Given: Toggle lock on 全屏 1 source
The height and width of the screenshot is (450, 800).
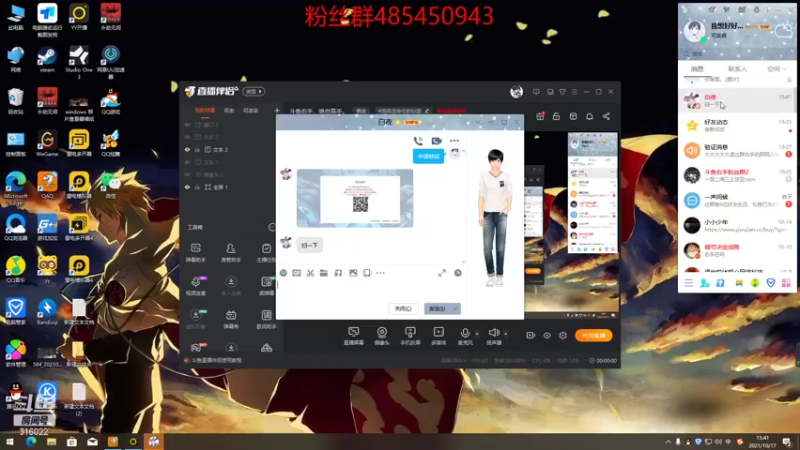Looking at the screenshot, I should click(x=197, y=187).
